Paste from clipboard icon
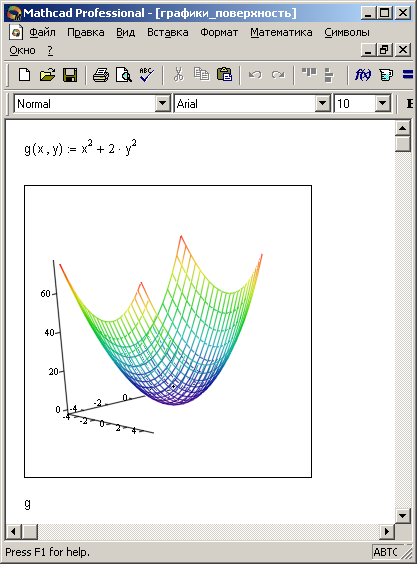The height and width of the screenshot is (564, 417). tap(225, 75)
